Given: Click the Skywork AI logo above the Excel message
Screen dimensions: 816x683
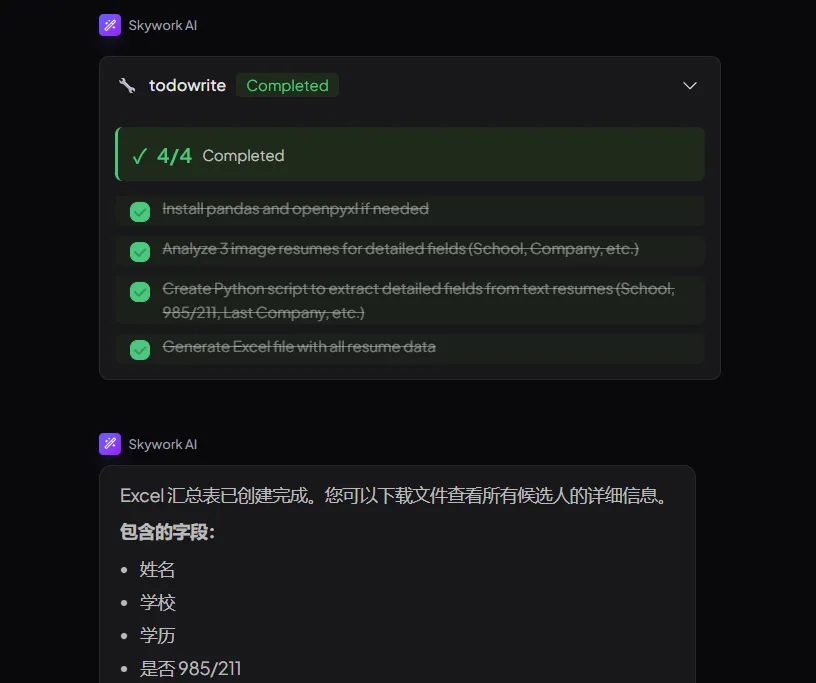Looking at the screenshot, I should 110,444.
